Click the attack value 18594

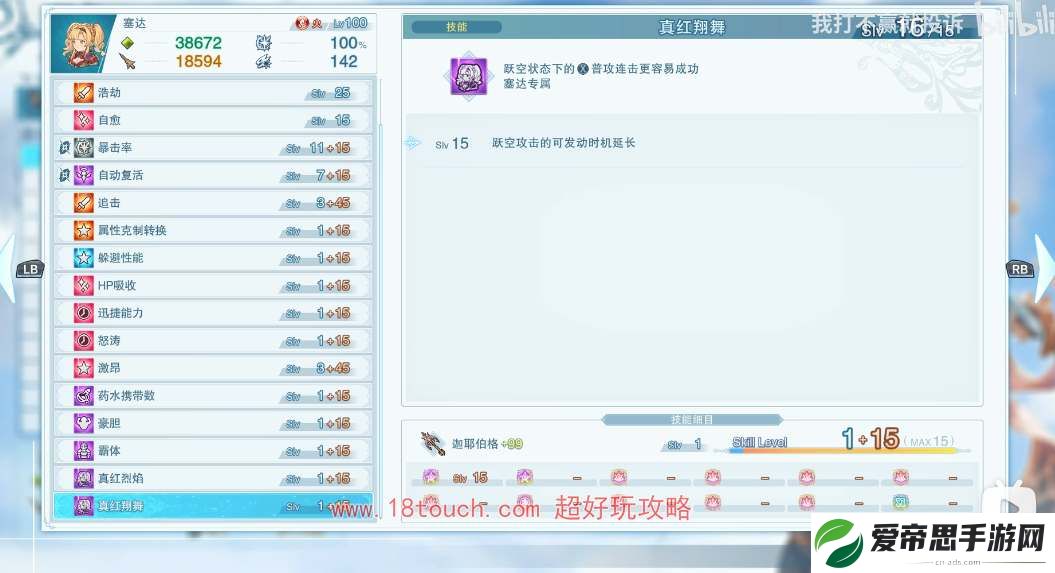[x=198, y=62]
